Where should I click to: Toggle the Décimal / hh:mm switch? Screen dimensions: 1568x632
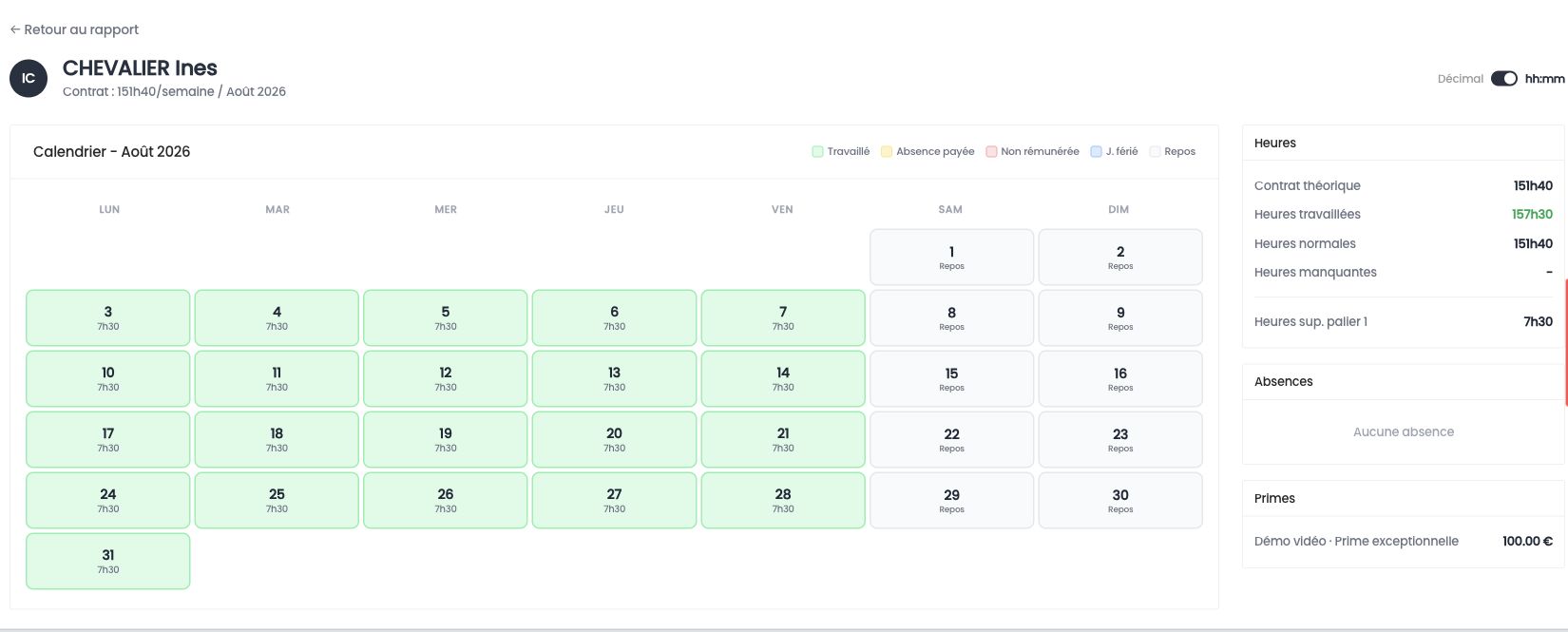[x=1504, y=79]
